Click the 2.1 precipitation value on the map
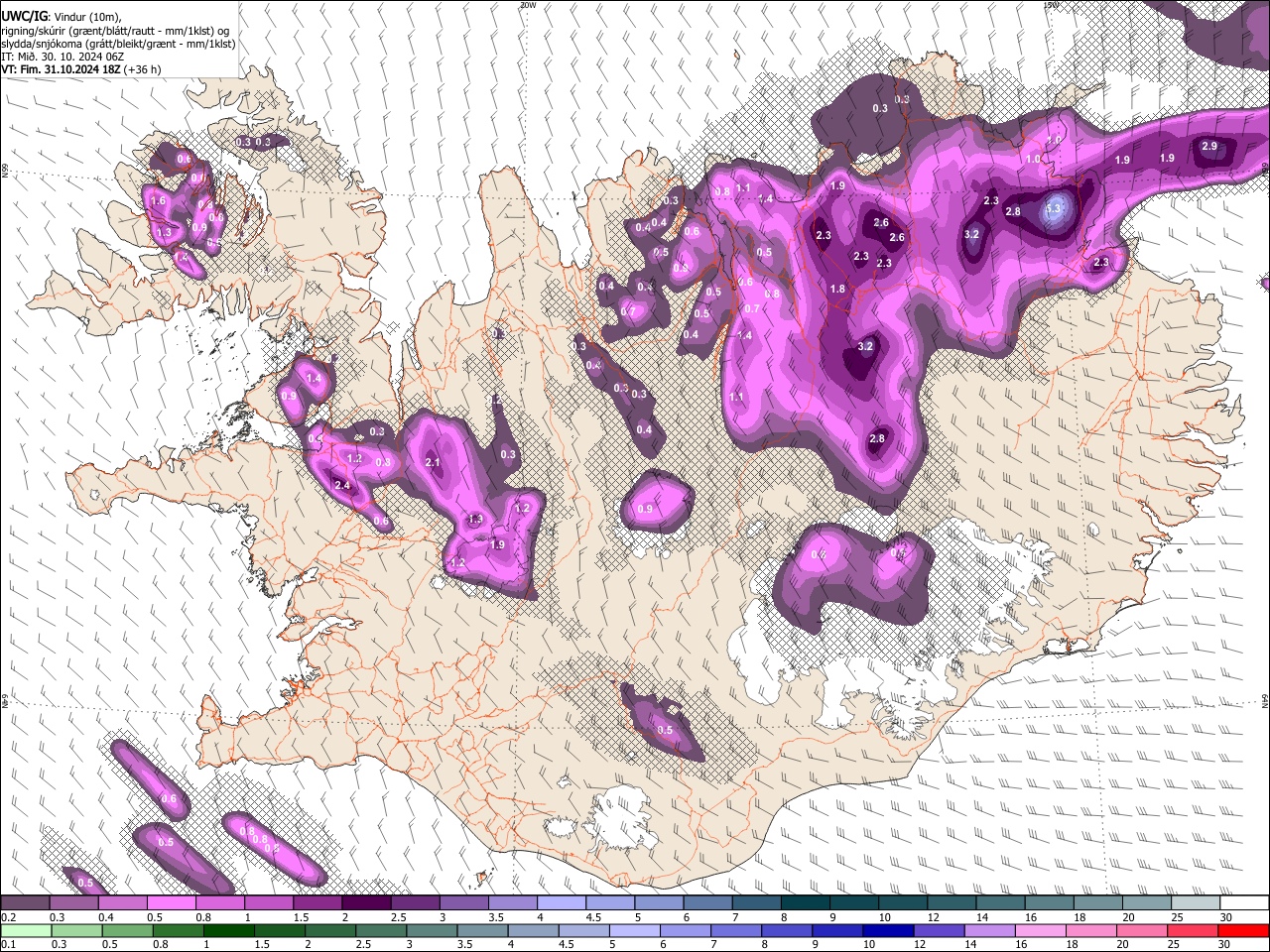 tap(432, 463)
